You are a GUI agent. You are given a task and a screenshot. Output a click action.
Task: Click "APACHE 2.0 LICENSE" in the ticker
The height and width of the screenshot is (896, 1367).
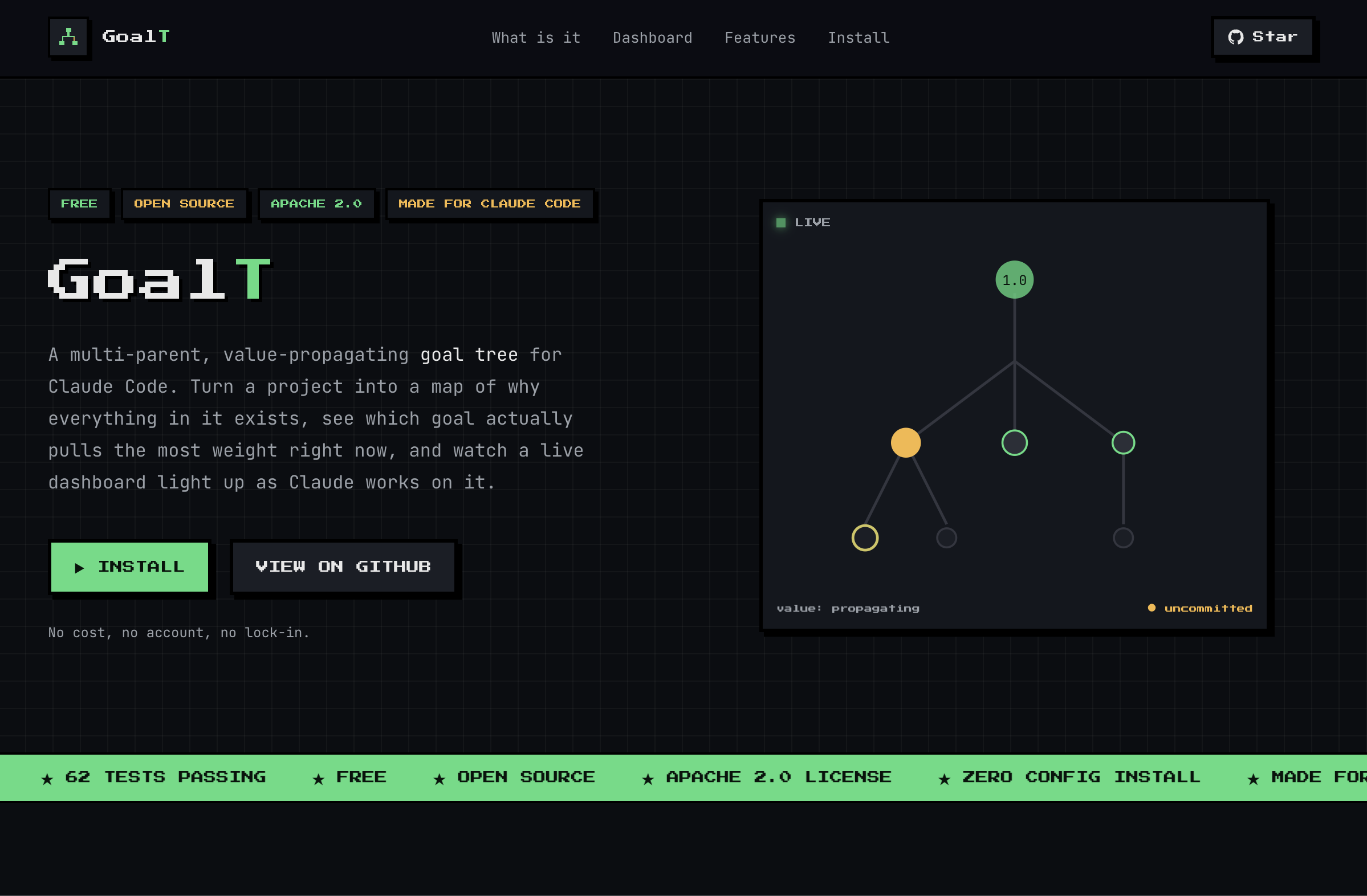(779, 777)
